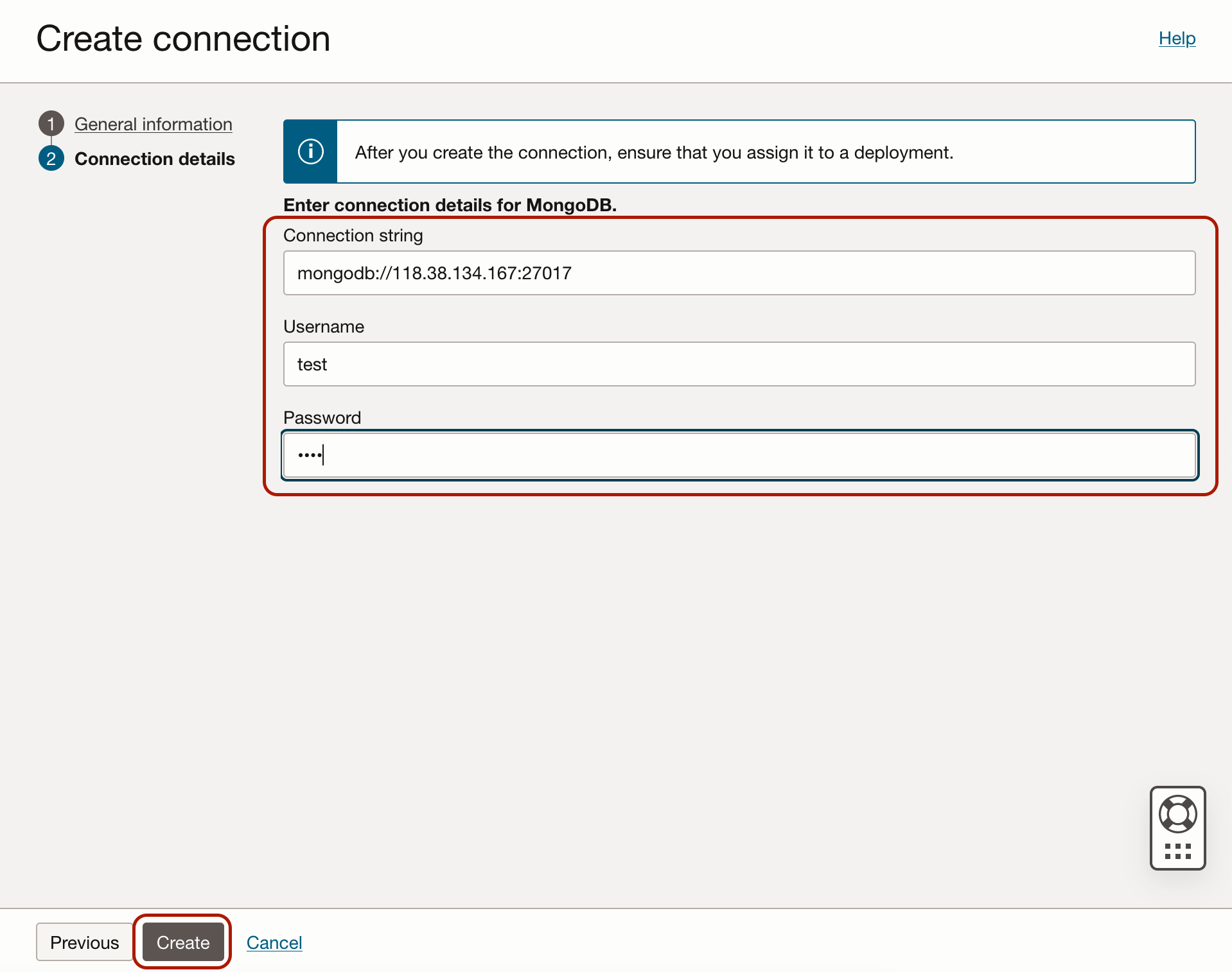Click the Previous button
Screen dimensions: 1232x972
click(85, 942)
